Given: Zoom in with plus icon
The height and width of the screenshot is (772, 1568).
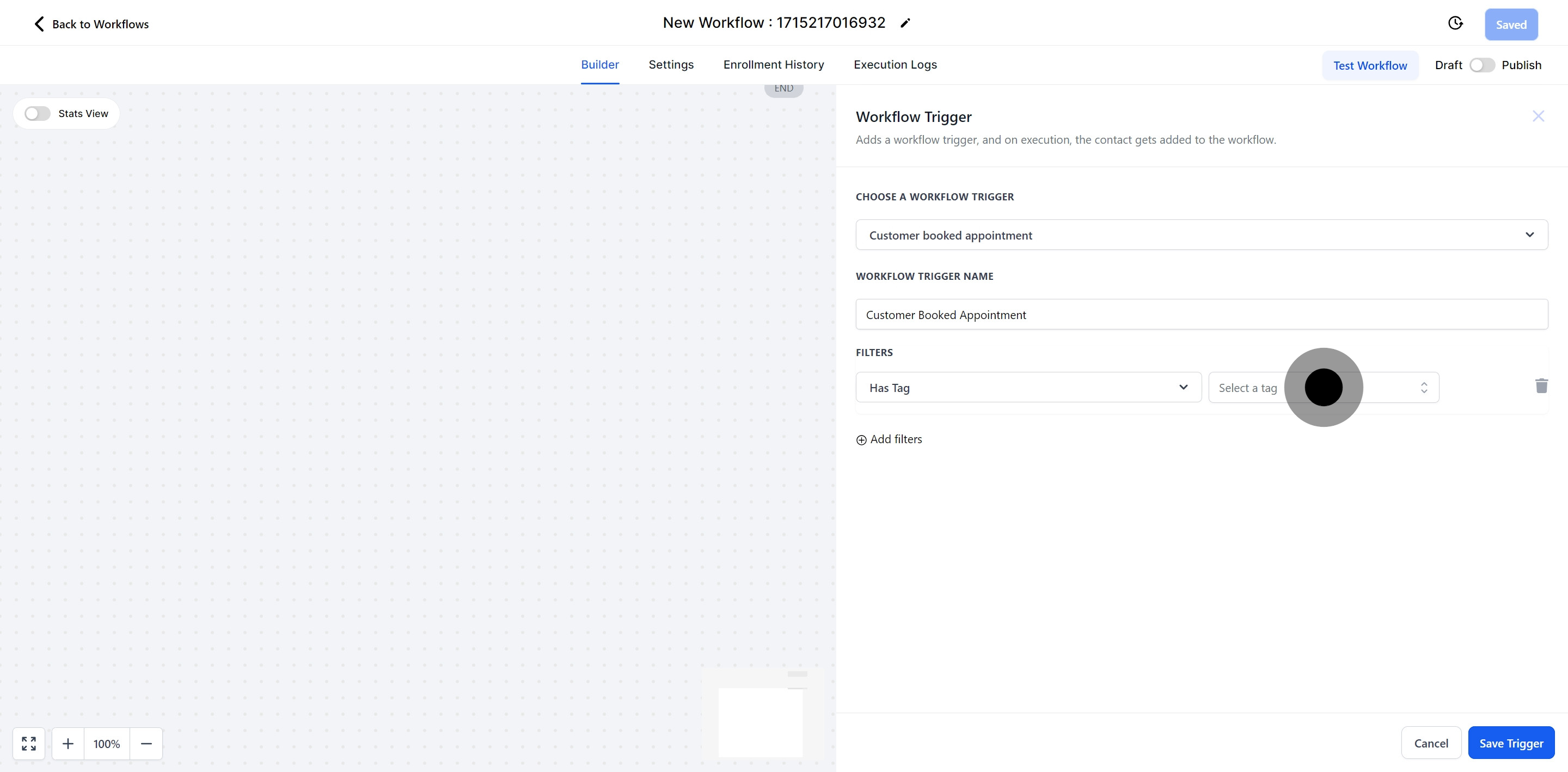Looking at the screenshot, I should point(68,743).
